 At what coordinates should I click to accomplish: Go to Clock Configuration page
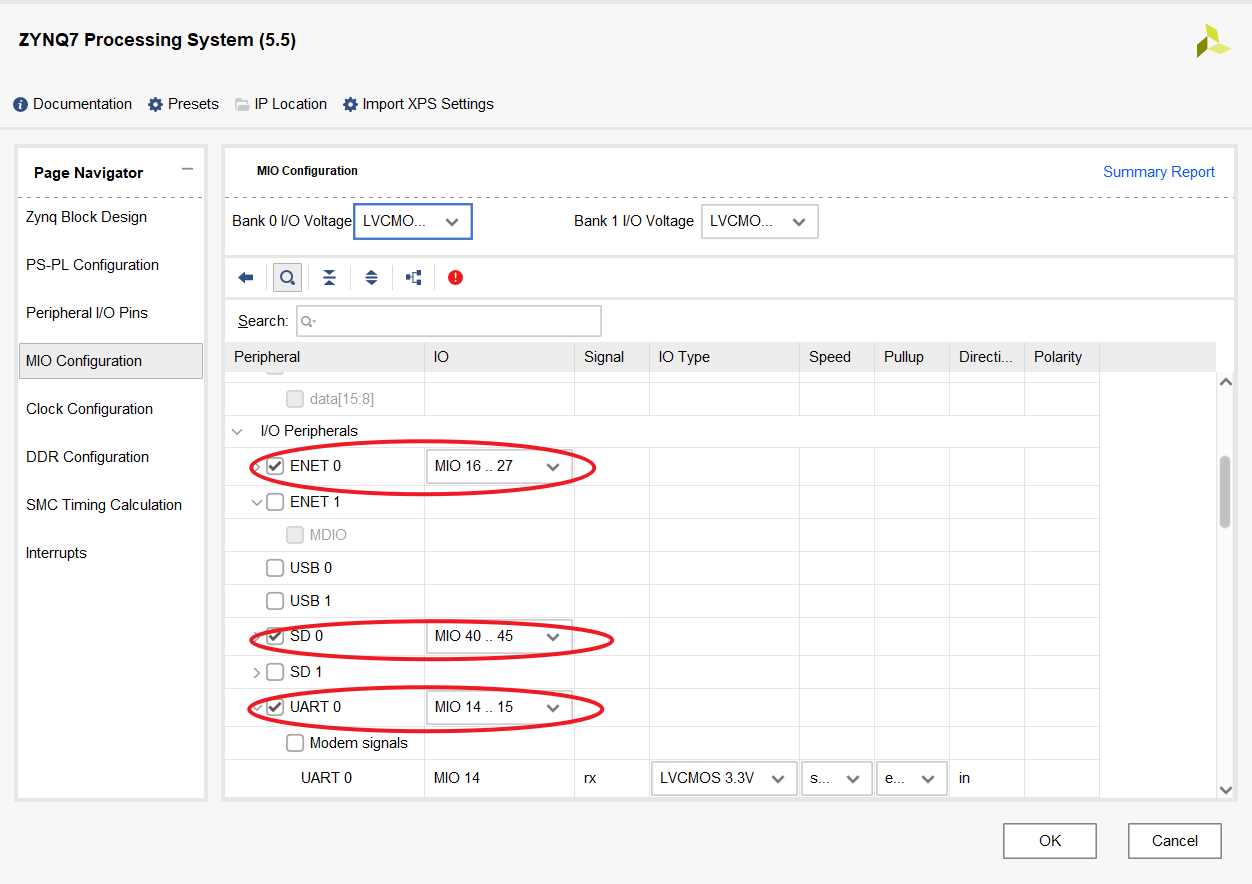(x=89, y=409)
